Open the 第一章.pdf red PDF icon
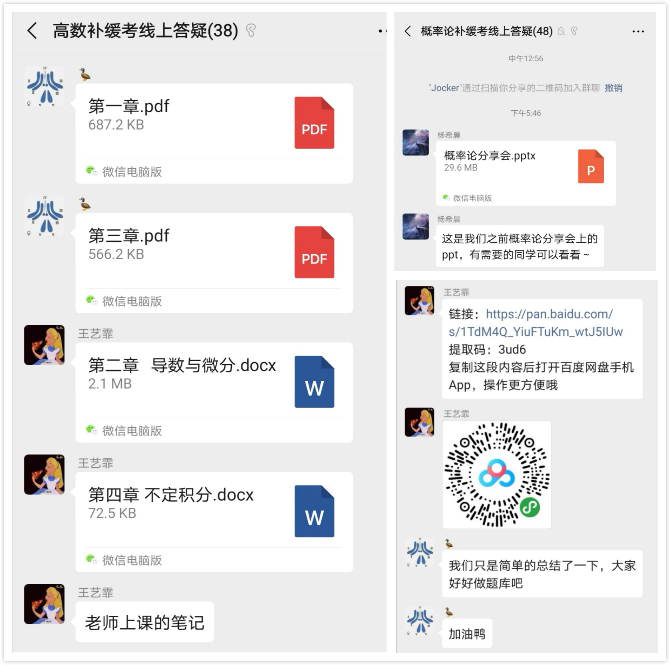Screen dimensions: 670x665 tap(314, 123)
